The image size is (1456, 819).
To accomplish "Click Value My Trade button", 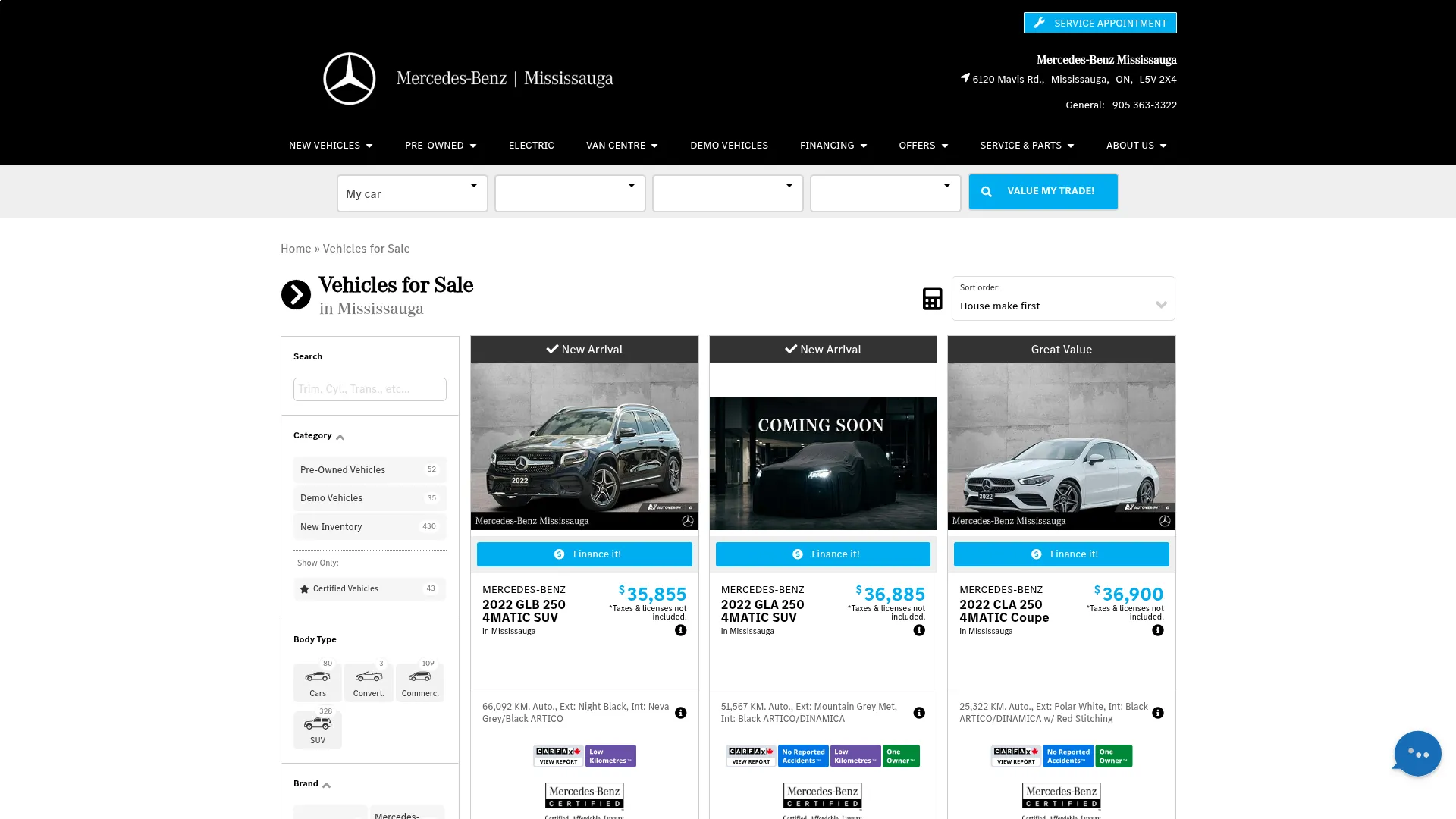I will pos(1043,192).
